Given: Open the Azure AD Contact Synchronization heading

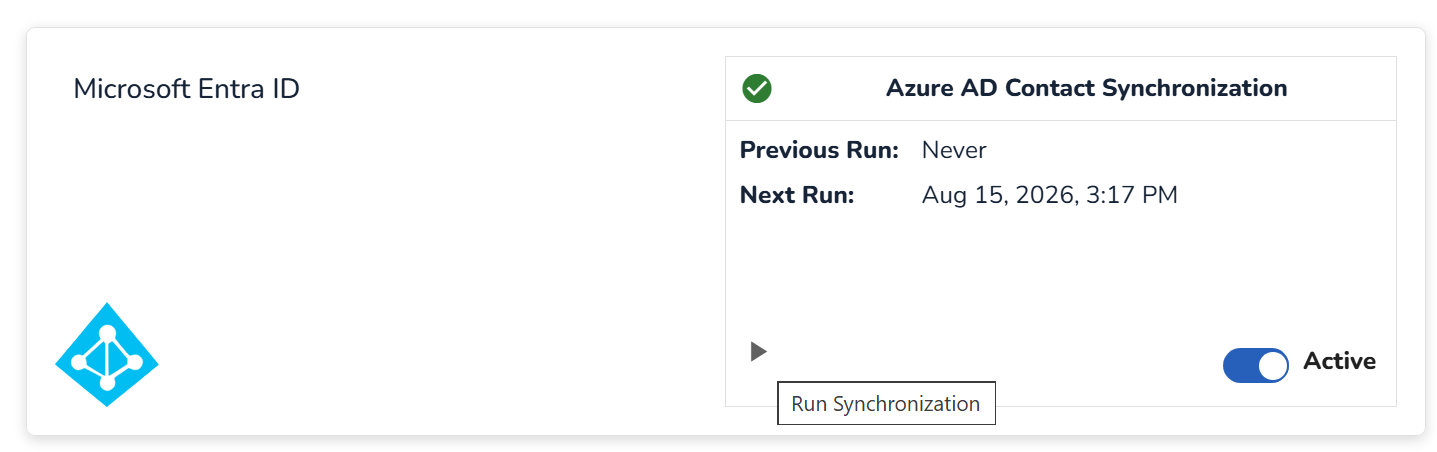Looking at the screenshot, I should (1086, 88).
